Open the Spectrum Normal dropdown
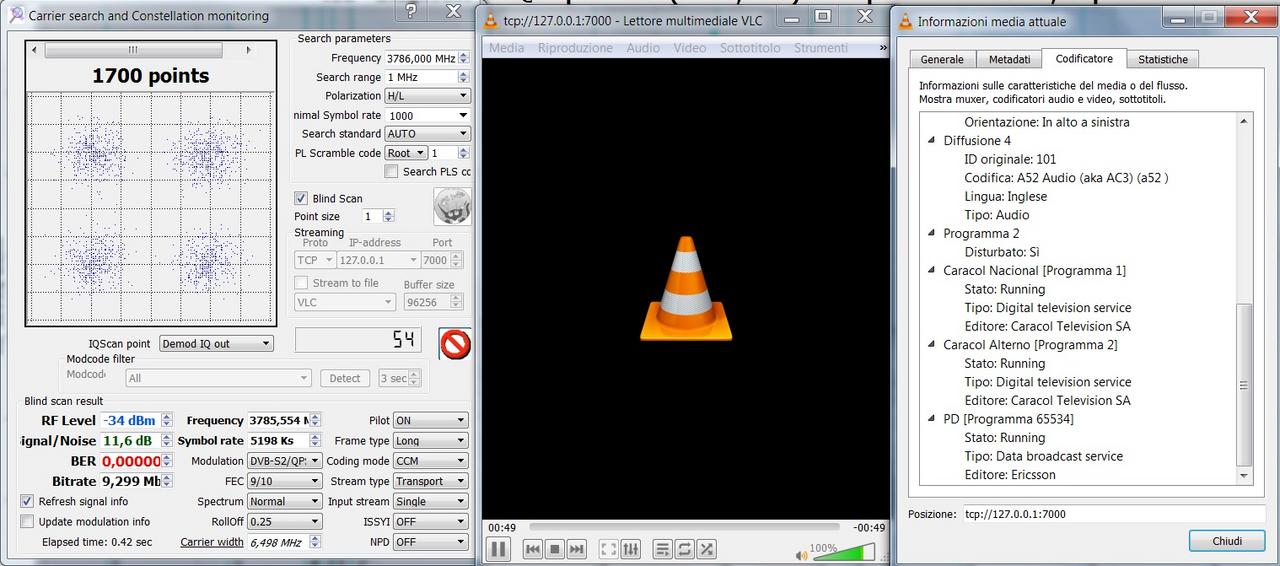1280x566 pixels. tap(285, 501)
